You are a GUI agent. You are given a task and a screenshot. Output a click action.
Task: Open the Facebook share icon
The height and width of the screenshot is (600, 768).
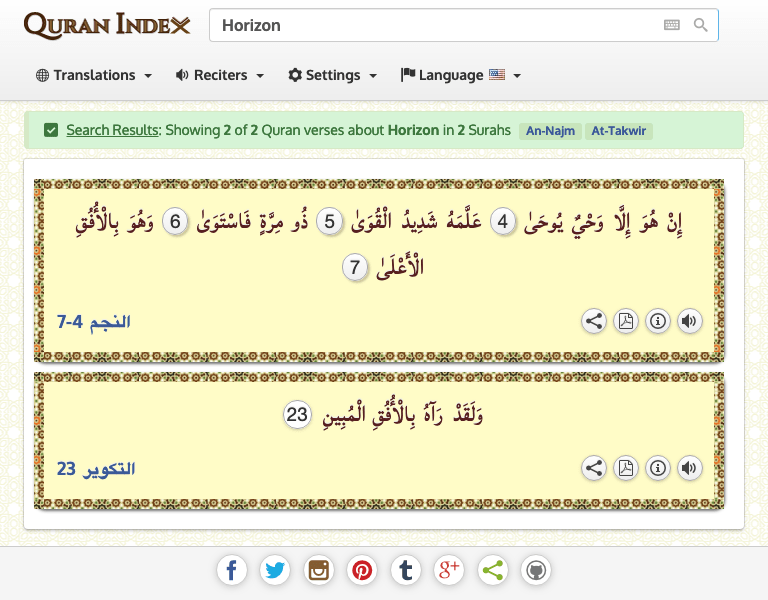click(232, 570)
